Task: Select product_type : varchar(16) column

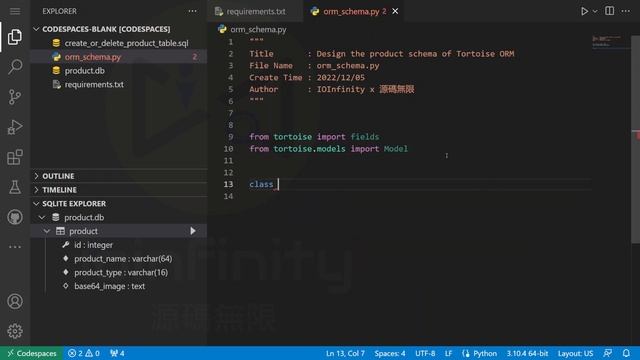Action: coord(121,272)
